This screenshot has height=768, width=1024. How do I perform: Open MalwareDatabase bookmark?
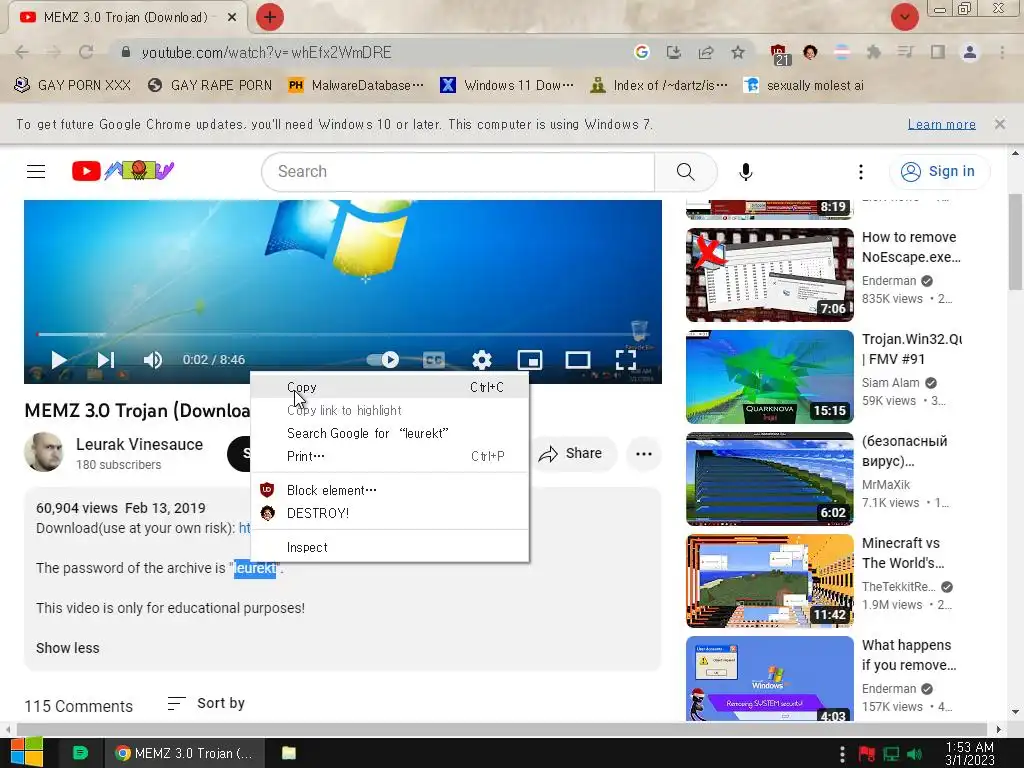coord(356,85)
